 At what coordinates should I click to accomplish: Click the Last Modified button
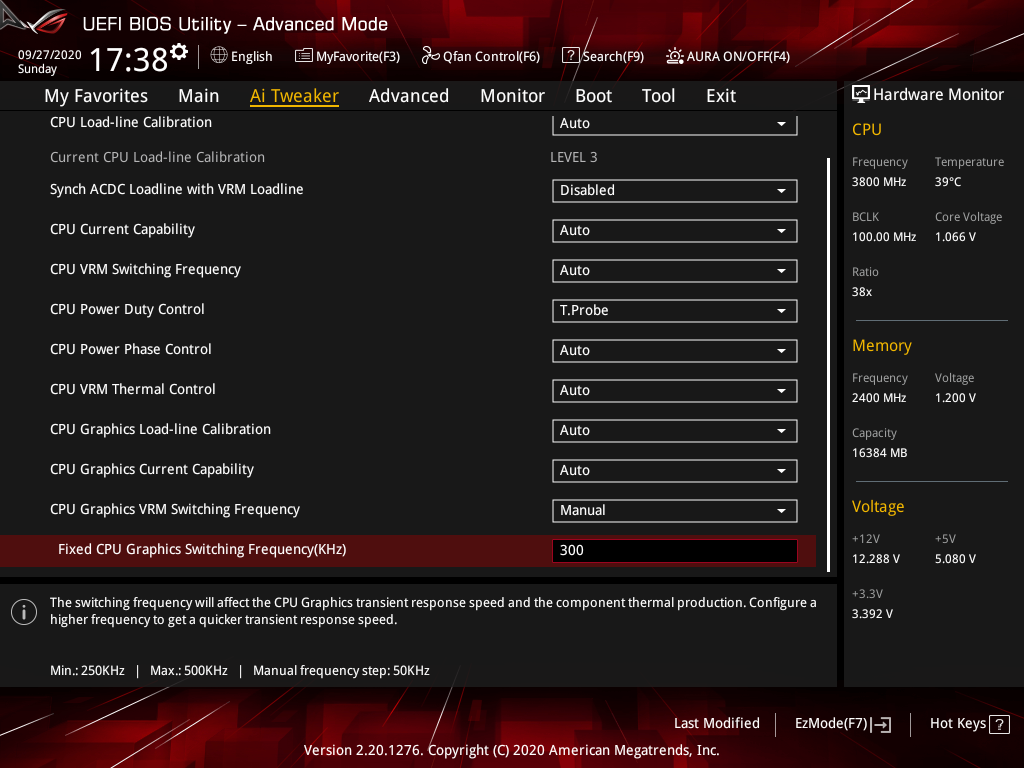[716, 723]
